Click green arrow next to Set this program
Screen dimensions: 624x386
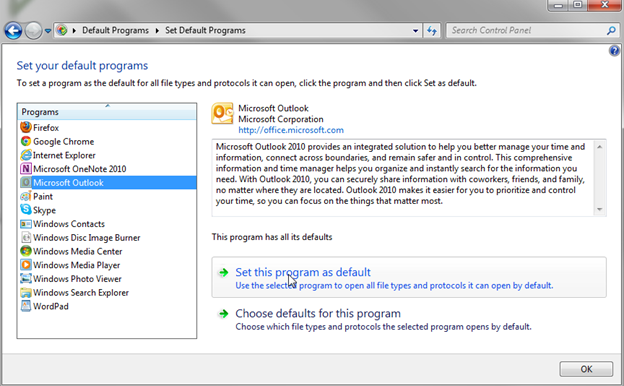point(223,272)
